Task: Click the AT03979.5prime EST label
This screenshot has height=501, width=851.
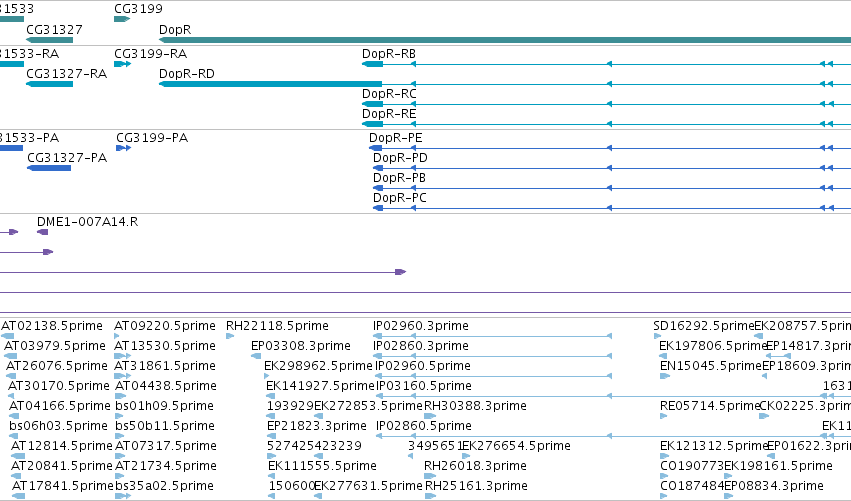Action: click(x=55, y=346)
